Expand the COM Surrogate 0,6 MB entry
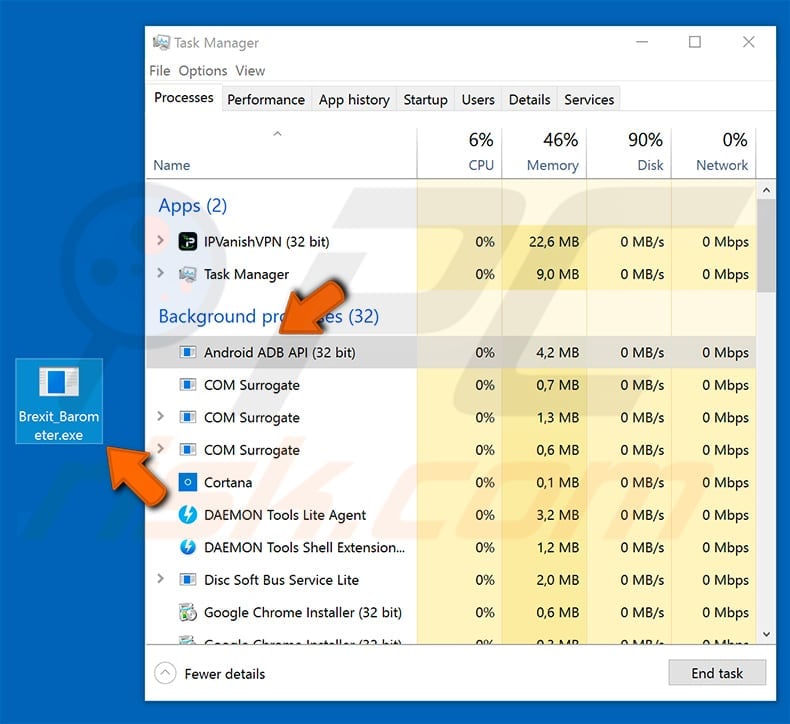 (x=161, y=448)
